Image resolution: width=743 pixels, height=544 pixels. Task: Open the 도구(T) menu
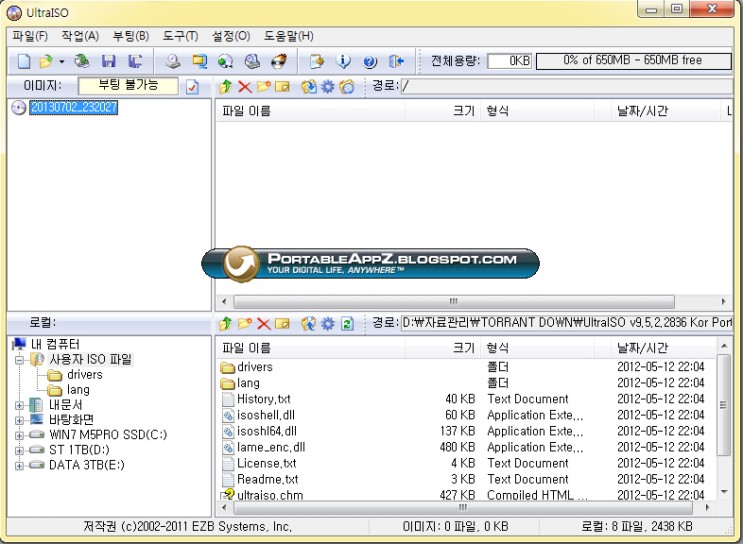(x=181, y=36)
